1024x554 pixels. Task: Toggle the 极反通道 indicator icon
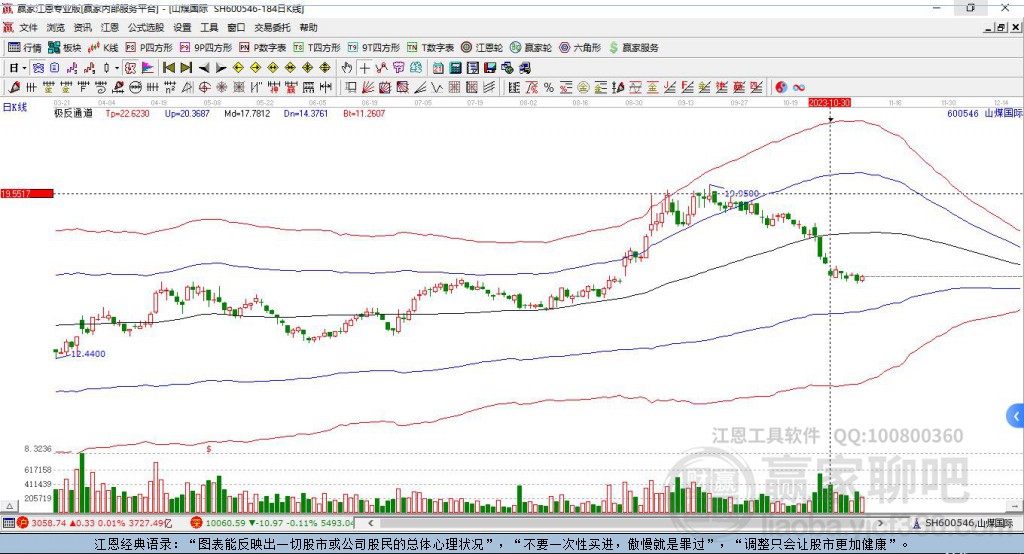coord(130,68)
